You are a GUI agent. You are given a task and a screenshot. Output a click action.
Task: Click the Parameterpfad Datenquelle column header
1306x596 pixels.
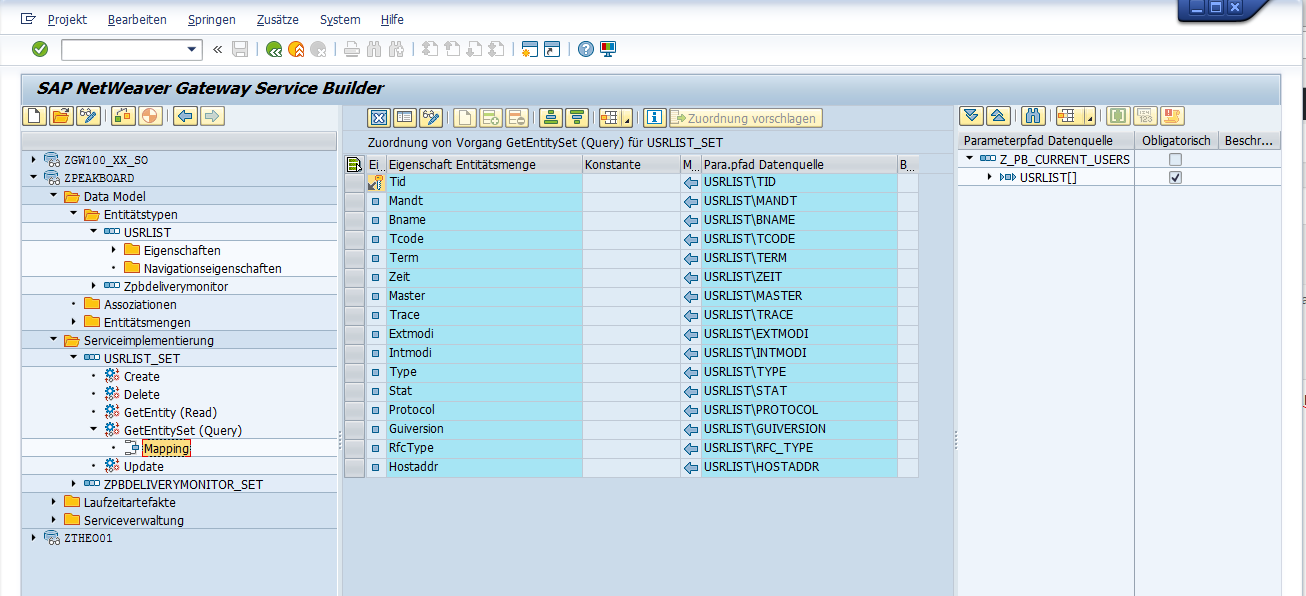point(1046,141)
